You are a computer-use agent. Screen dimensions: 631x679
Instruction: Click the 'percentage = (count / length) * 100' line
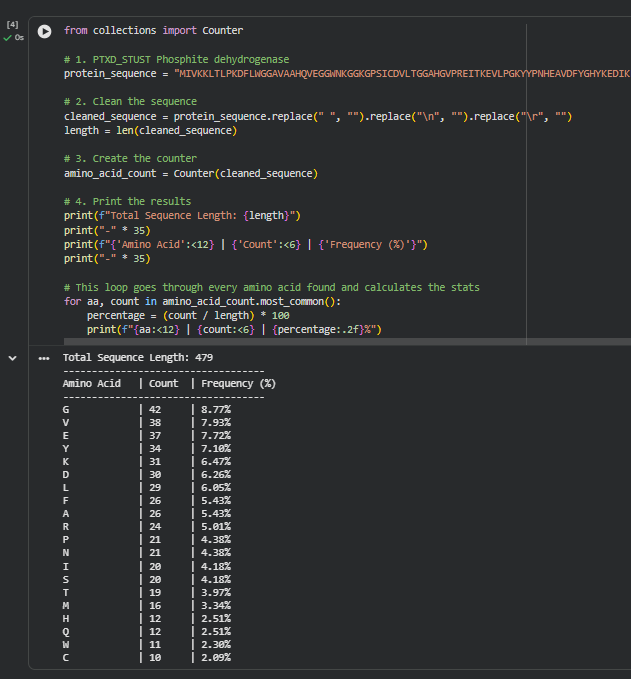click(x=188, y=316)
